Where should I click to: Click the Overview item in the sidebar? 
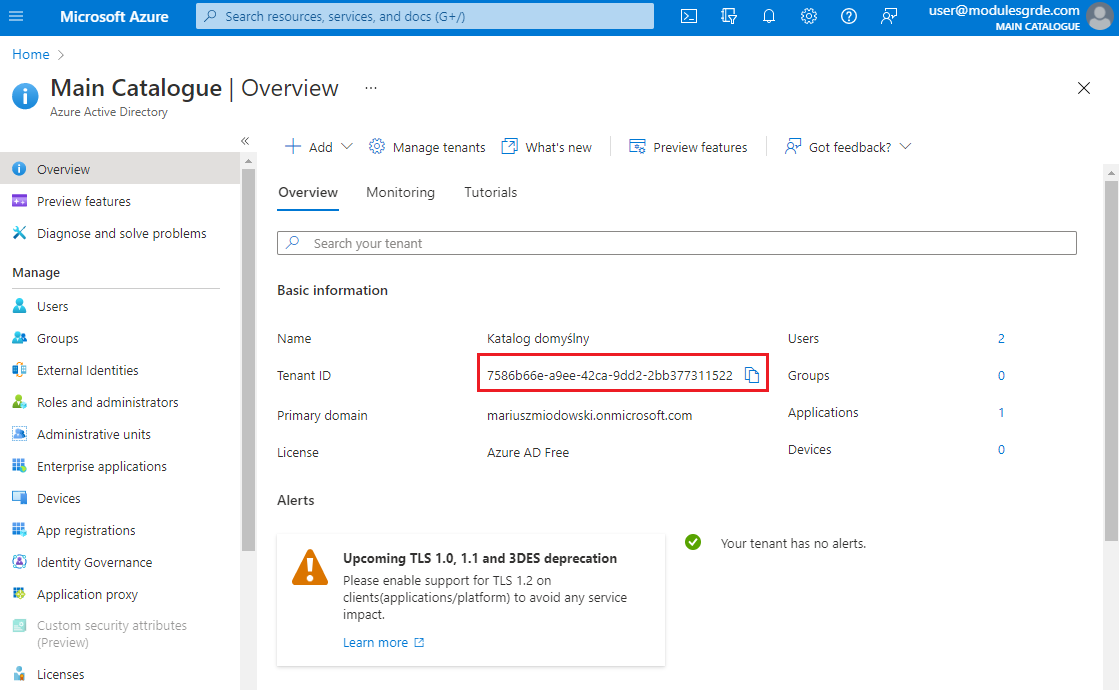[120, 169]
